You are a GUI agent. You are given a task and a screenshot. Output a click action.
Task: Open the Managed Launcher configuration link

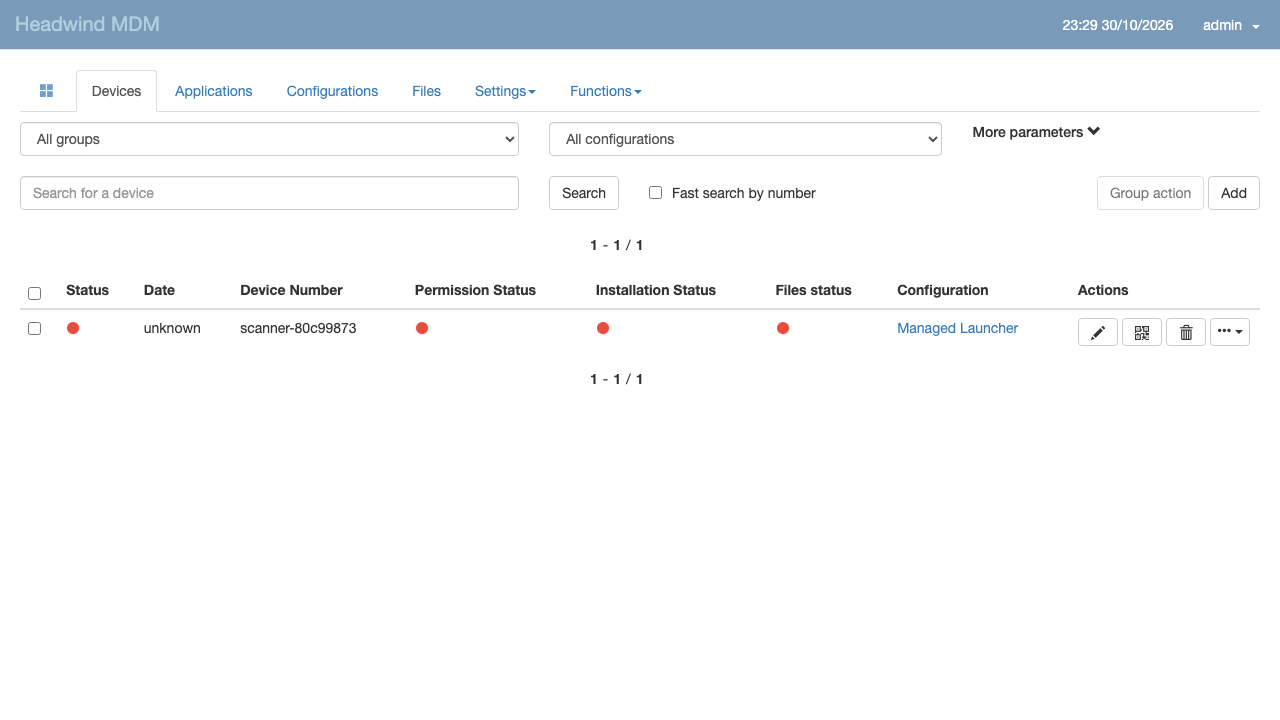[x=958, y=328]
